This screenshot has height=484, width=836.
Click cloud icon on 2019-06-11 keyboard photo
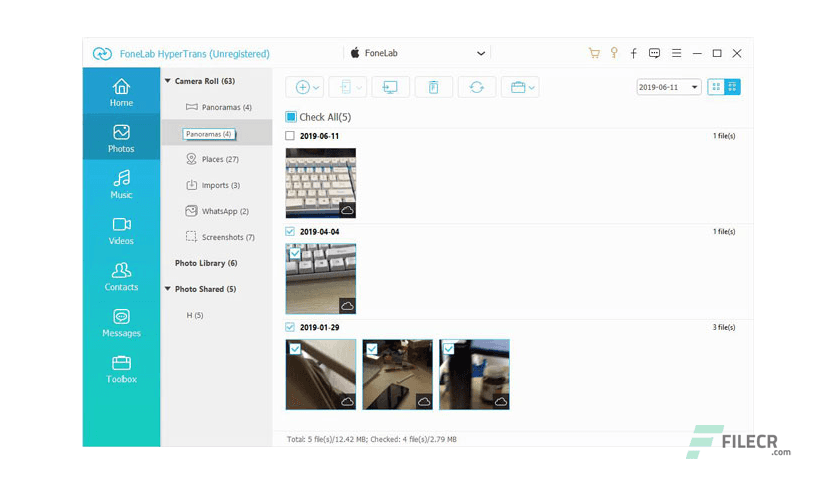347,209
